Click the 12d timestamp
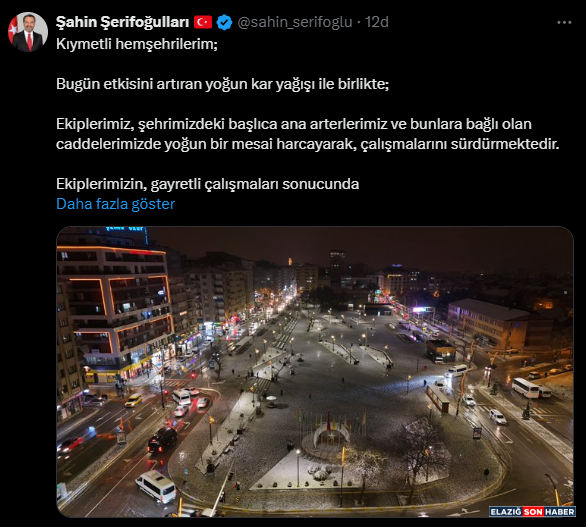The height and width of the screenshot is (527, 586). coord(377,22)
